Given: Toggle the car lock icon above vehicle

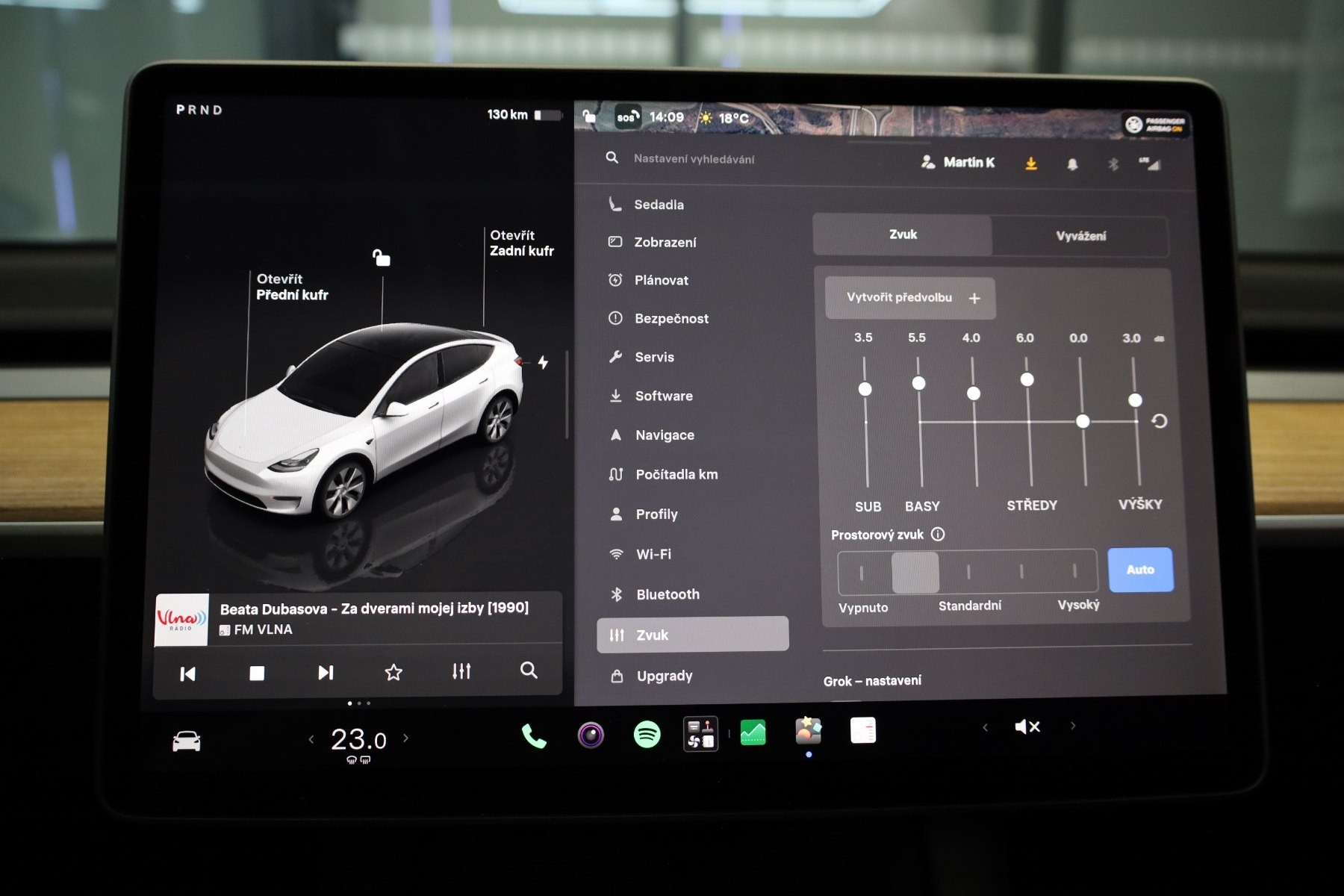Looking at the screenshot, I should [382, 258].
